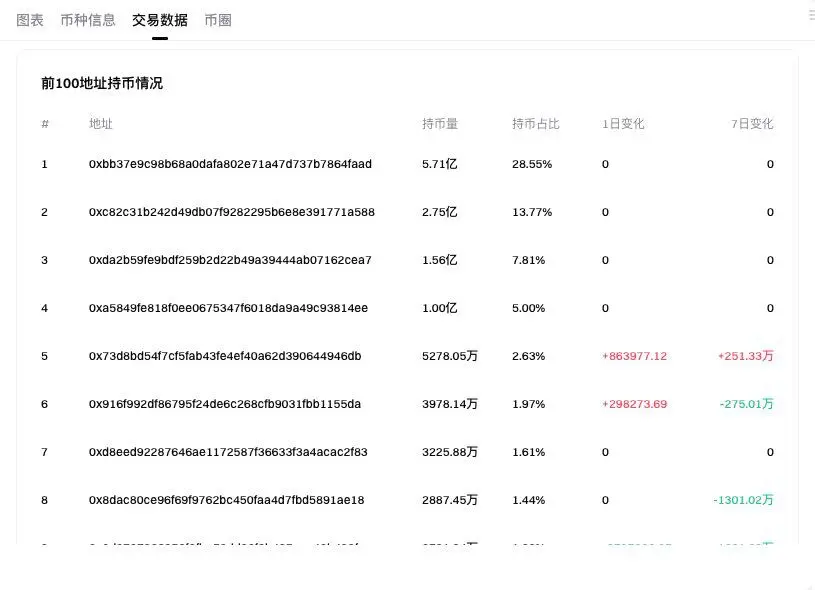Open address starting with 0xd8eed9228764
Viewport: 815px width, 590px height.
(228, 452)
